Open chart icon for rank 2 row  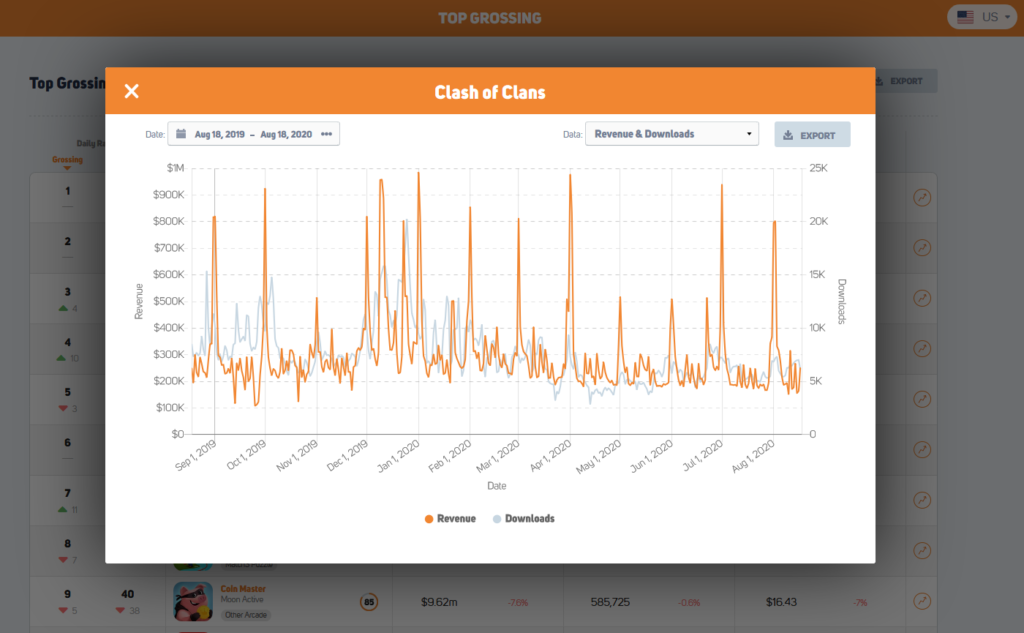pos(921,248)
